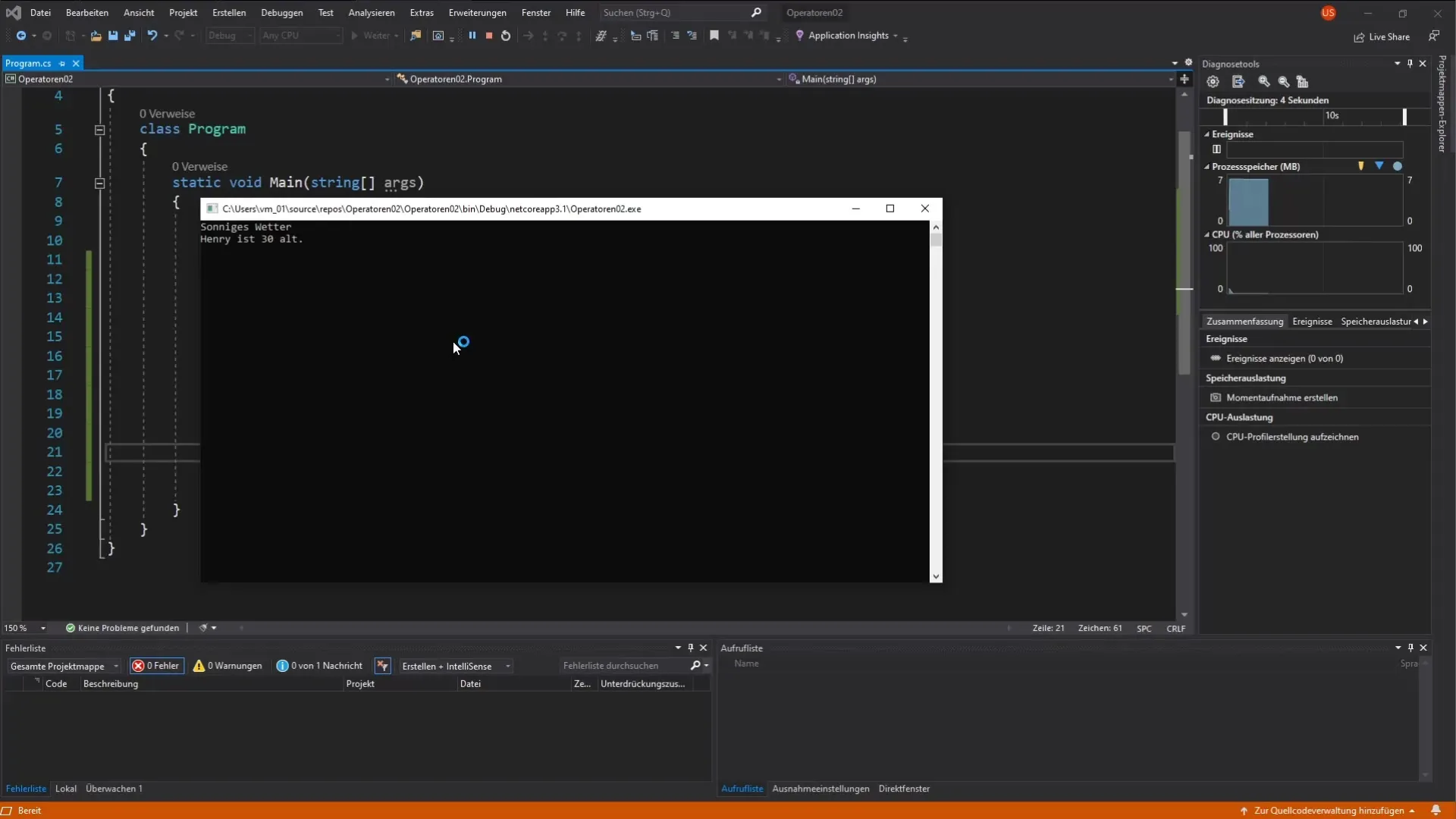Click the Open File folder icon
Screen dimensions: 1456x819
click(x=96, y=36)
